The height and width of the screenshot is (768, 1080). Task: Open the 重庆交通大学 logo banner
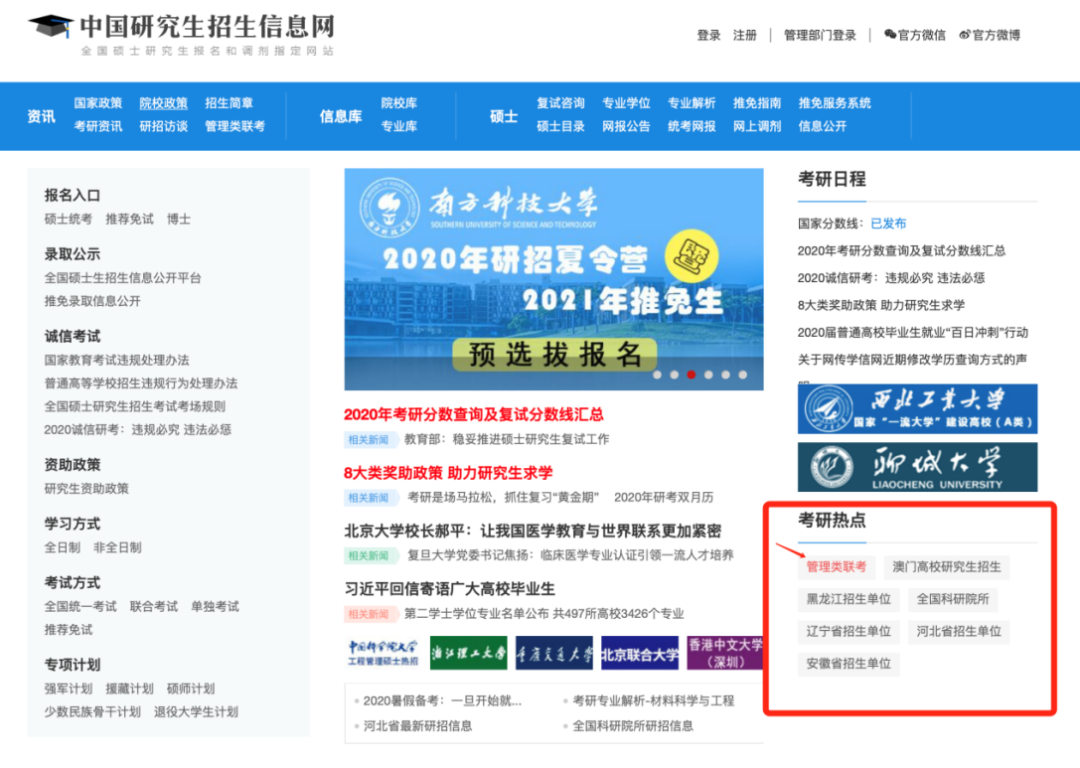554,653
